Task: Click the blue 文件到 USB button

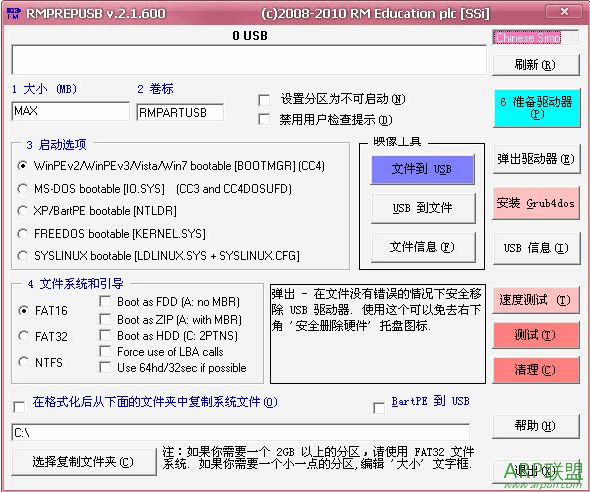Action: pyautogui.click(x=423, y=169)
